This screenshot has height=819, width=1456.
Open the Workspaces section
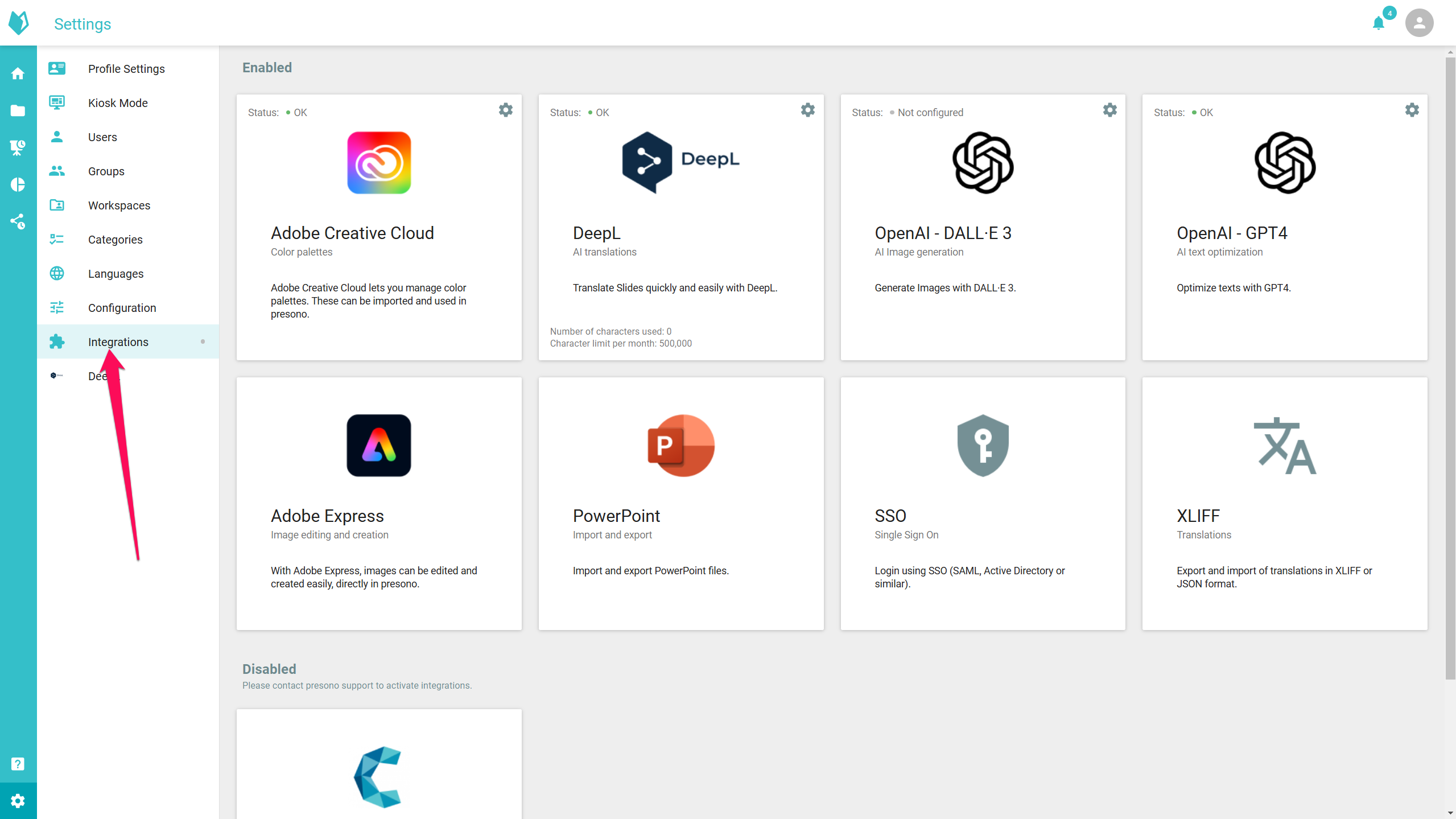(128, 205)
